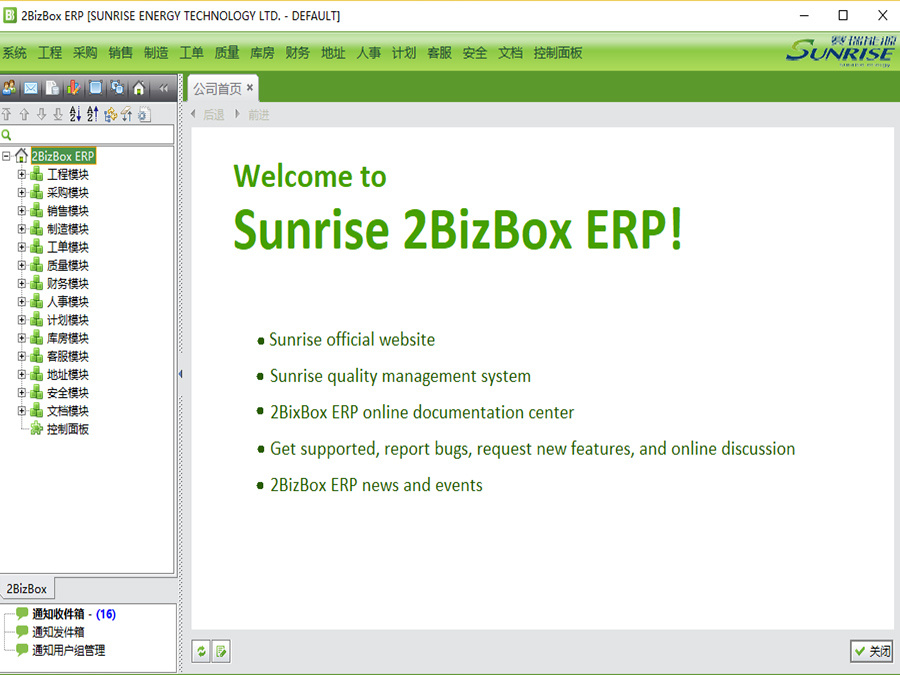This screenshot has height=675, width=900.
Task: Click the plain move-down arrow icon
Action: point(41,114)
